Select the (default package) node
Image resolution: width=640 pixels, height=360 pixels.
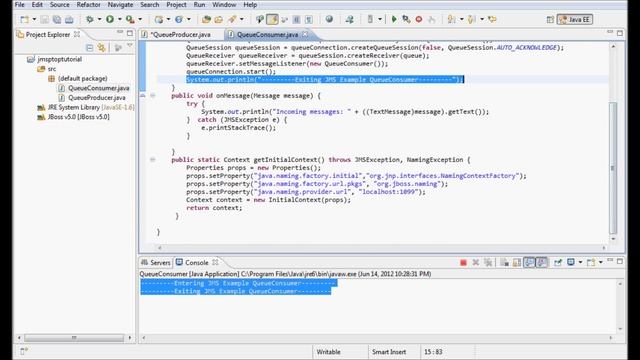point(82,78)
